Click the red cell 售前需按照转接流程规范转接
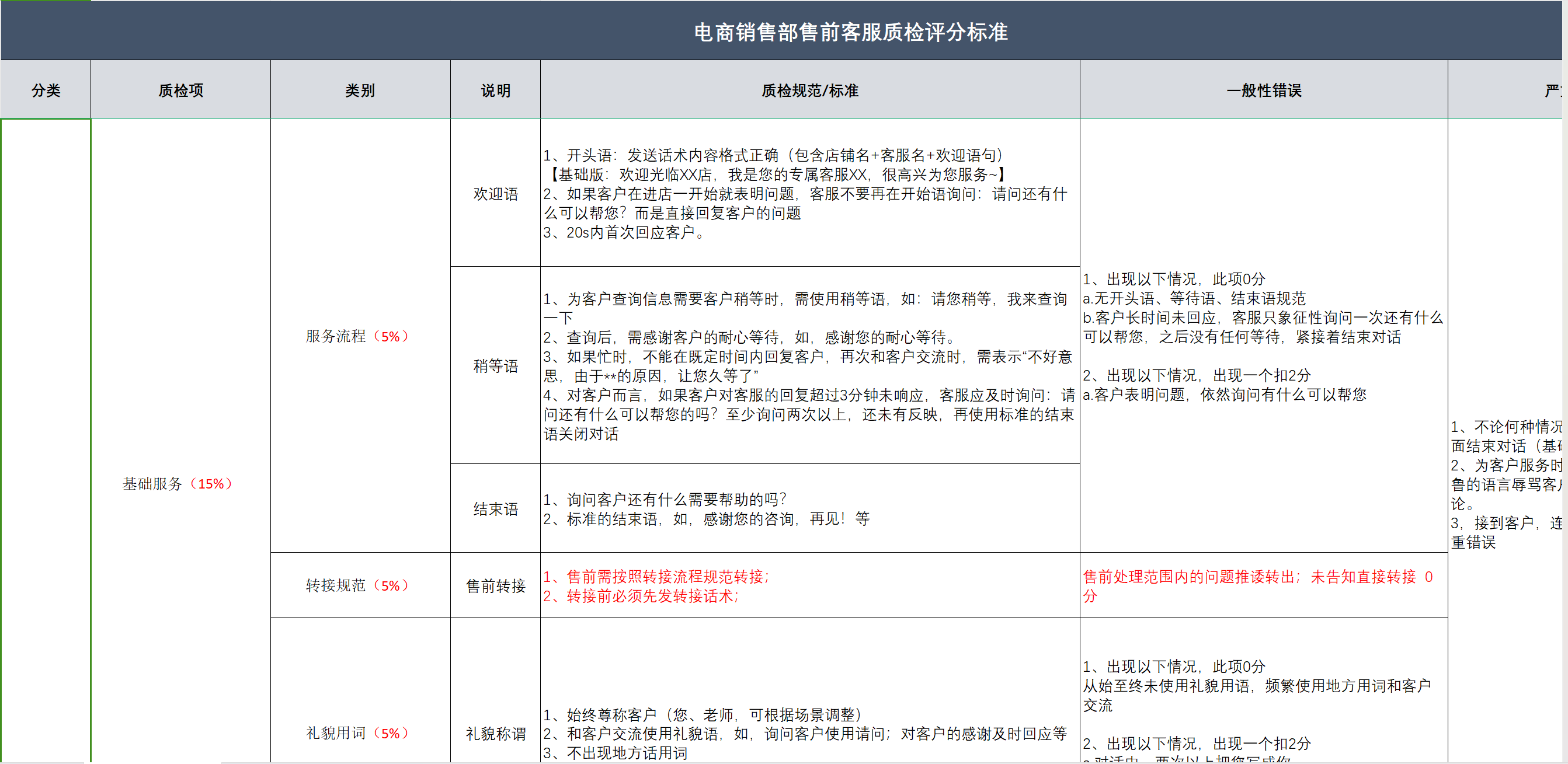1568x764 pixels. 810,585
